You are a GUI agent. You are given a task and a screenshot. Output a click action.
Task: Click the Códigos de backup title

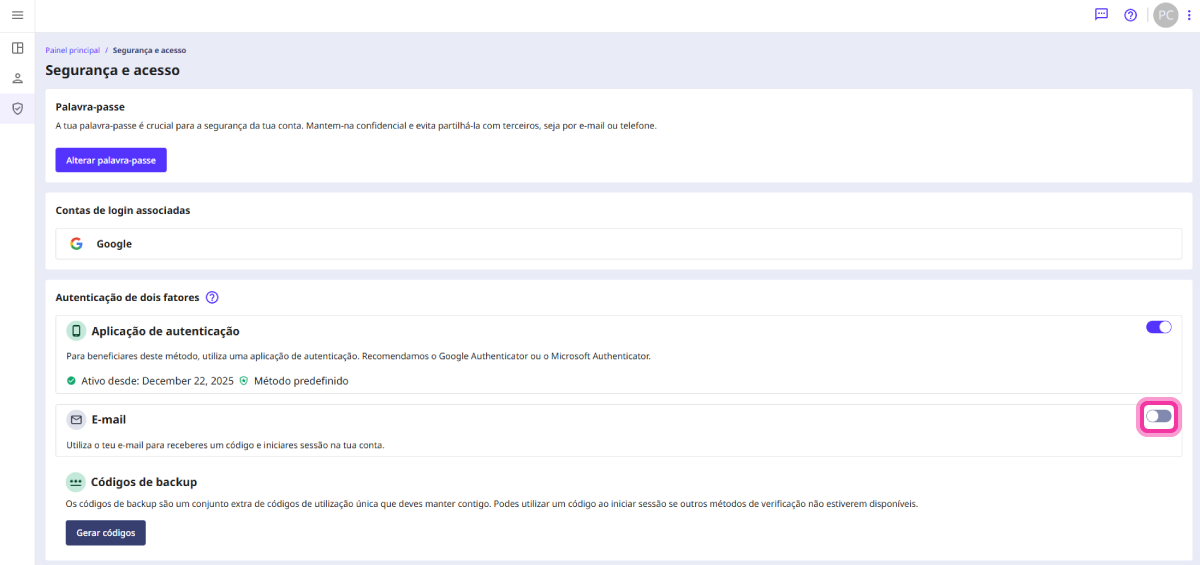[144, 481]
